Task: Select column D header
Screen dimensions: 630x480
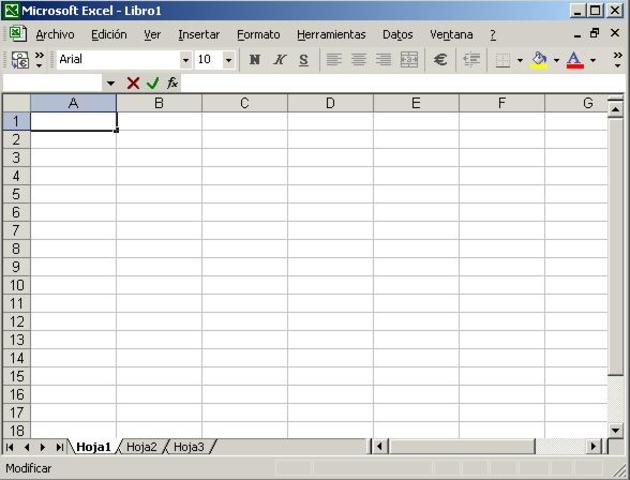Action: pos(330,103)
